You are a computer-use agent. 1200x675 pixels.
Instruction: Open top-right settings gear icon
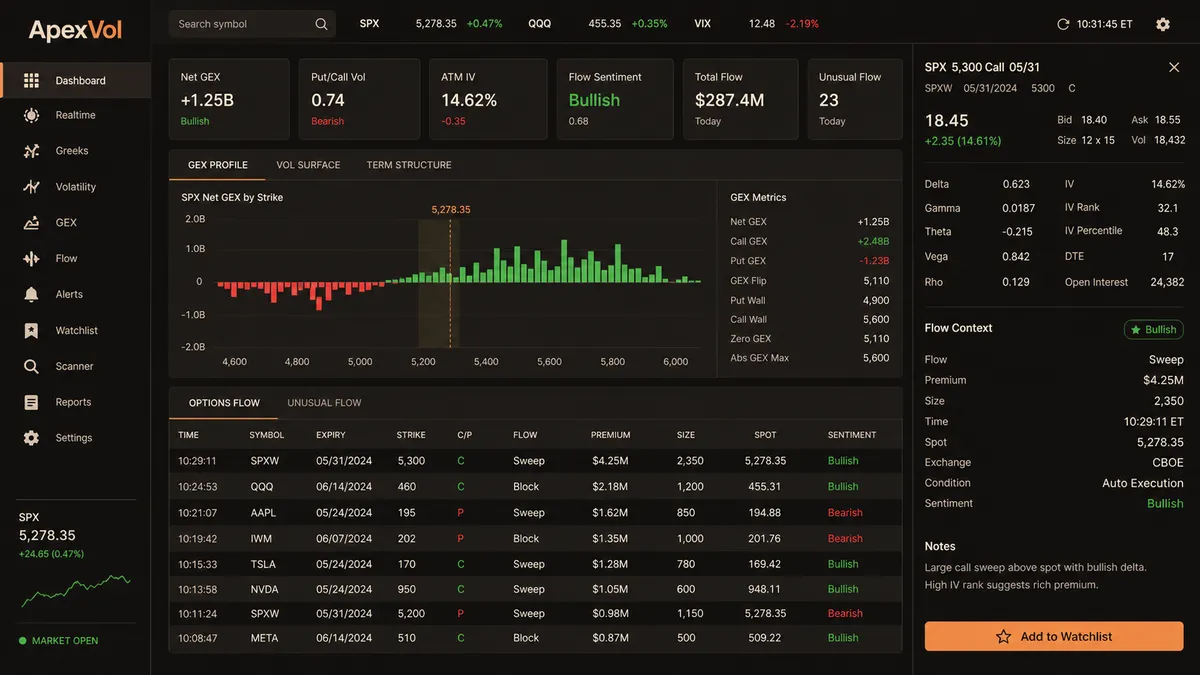tap(1163, 24)
